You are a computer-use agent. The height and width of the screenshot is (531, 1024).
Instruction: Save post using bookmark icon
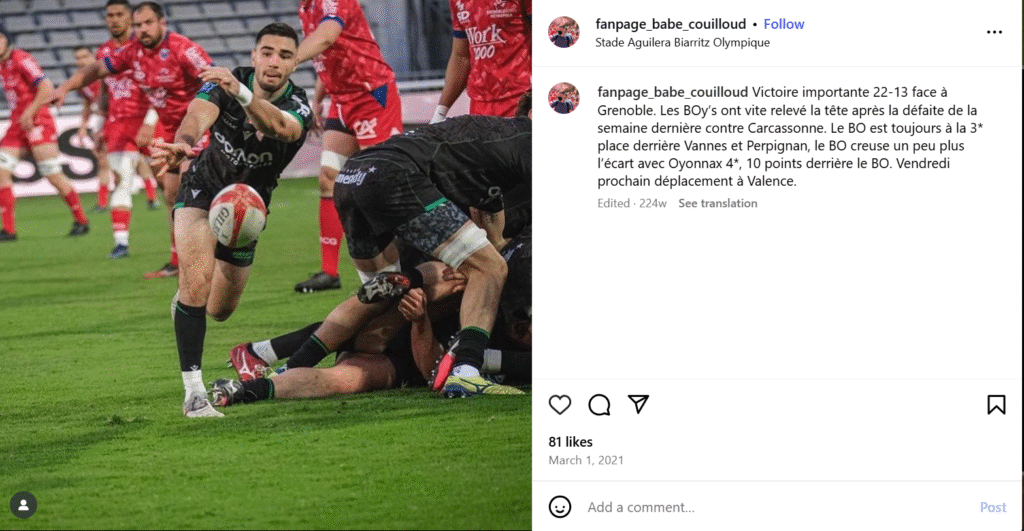(x=996, y=405)
